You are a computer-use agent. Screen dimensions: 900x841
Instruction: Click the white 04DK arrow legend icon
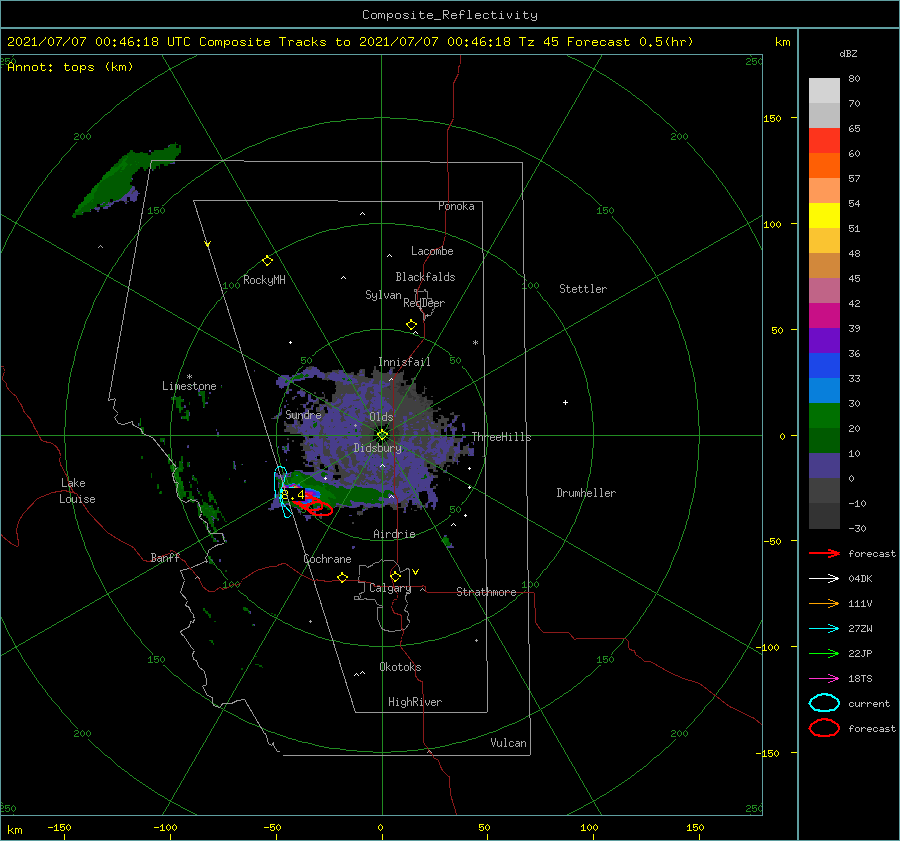tap(824, 578)
